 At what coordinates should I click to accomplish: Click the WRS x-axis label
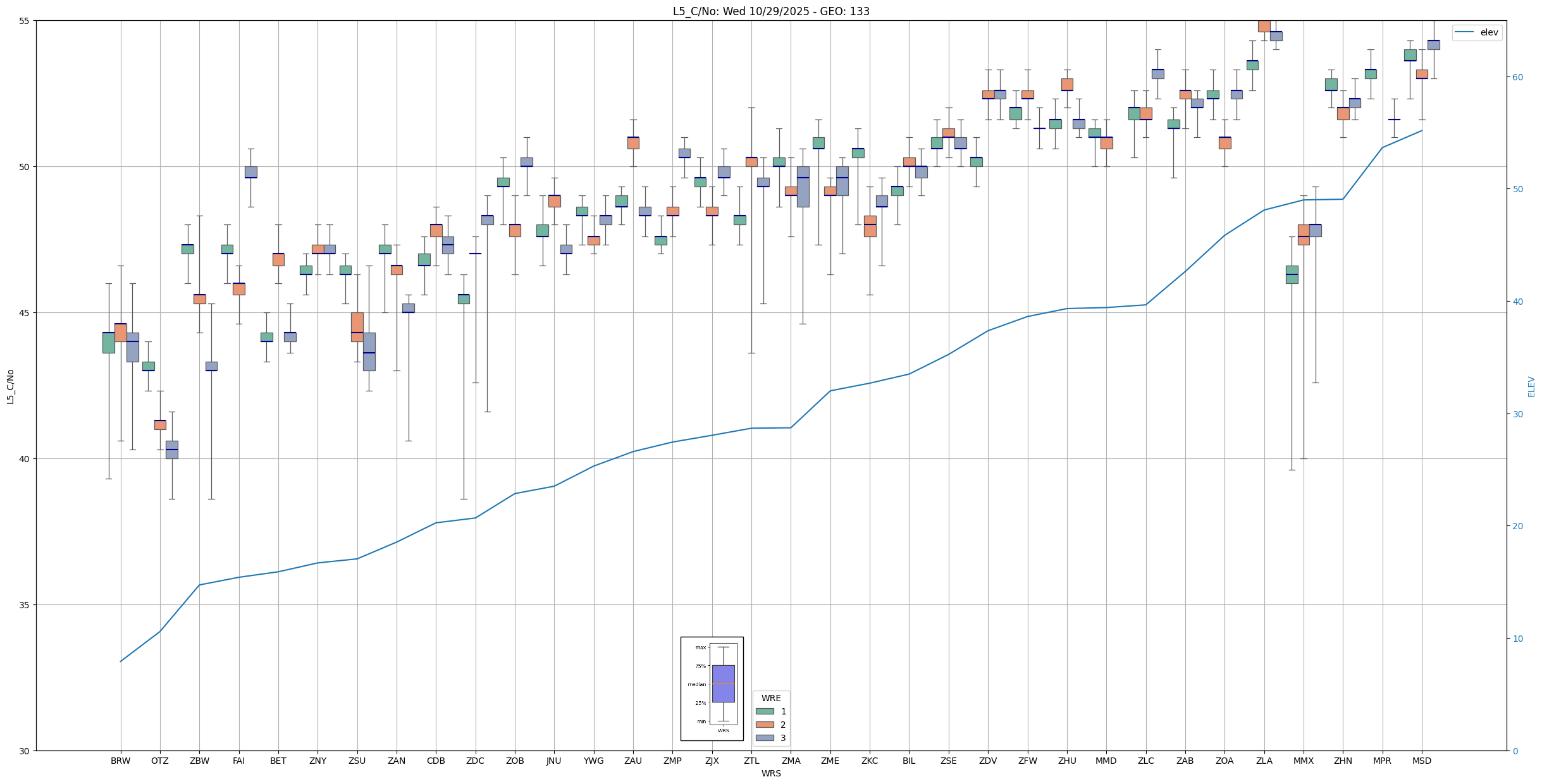pyautogui.click(x=770, y=773)
